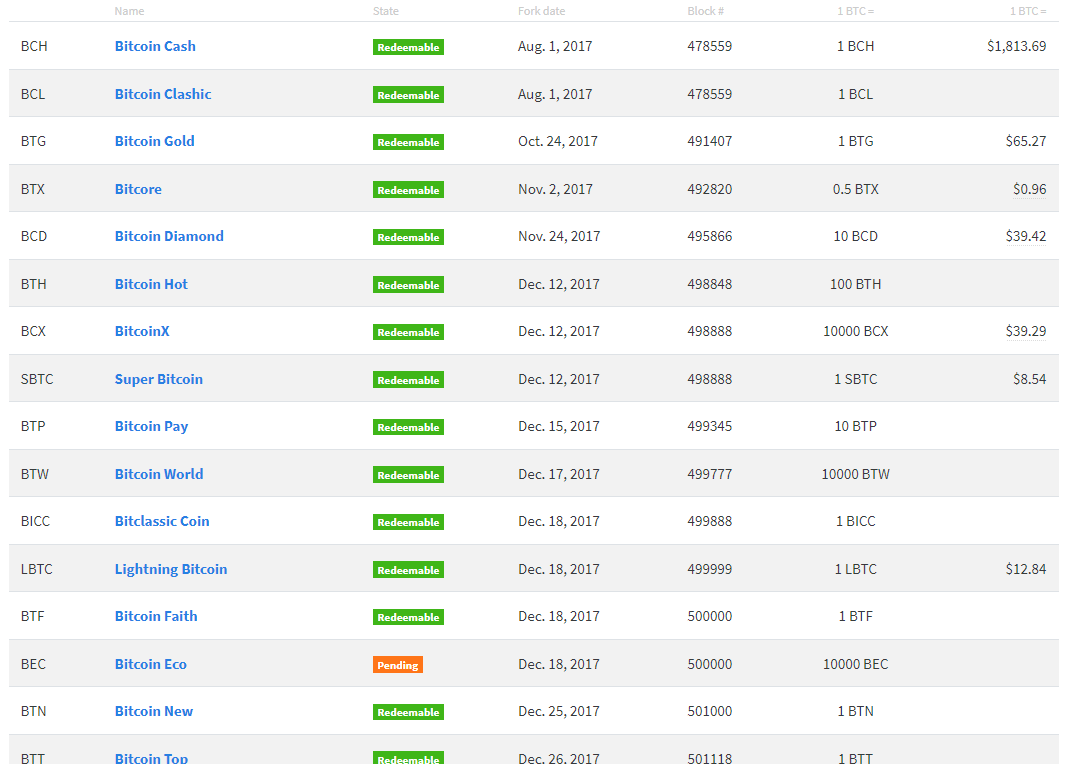
Task: Open the Super Bitcoin link
Action: pos(158,380)
